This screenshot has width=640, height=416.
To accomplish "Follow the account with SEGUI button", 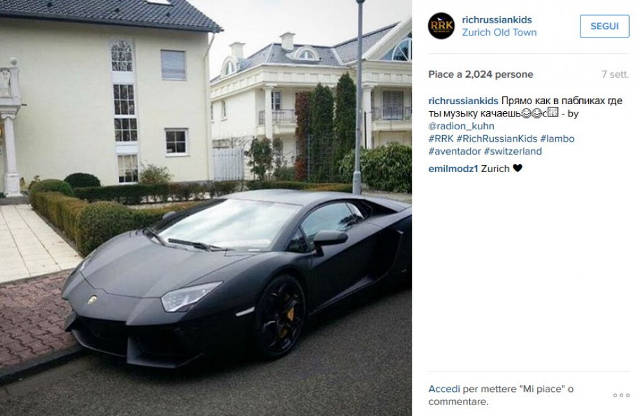I will (604, 26).
